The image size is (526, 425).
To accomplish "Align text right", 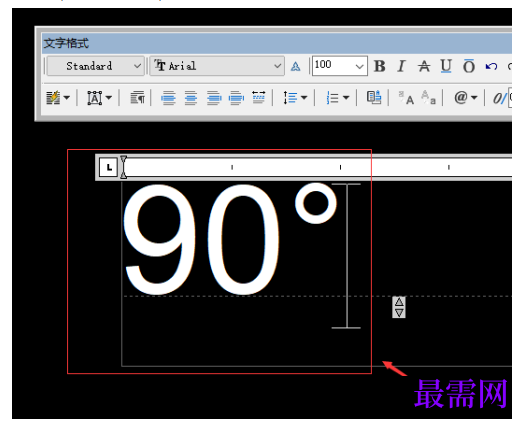I will [x=214, y=98].
